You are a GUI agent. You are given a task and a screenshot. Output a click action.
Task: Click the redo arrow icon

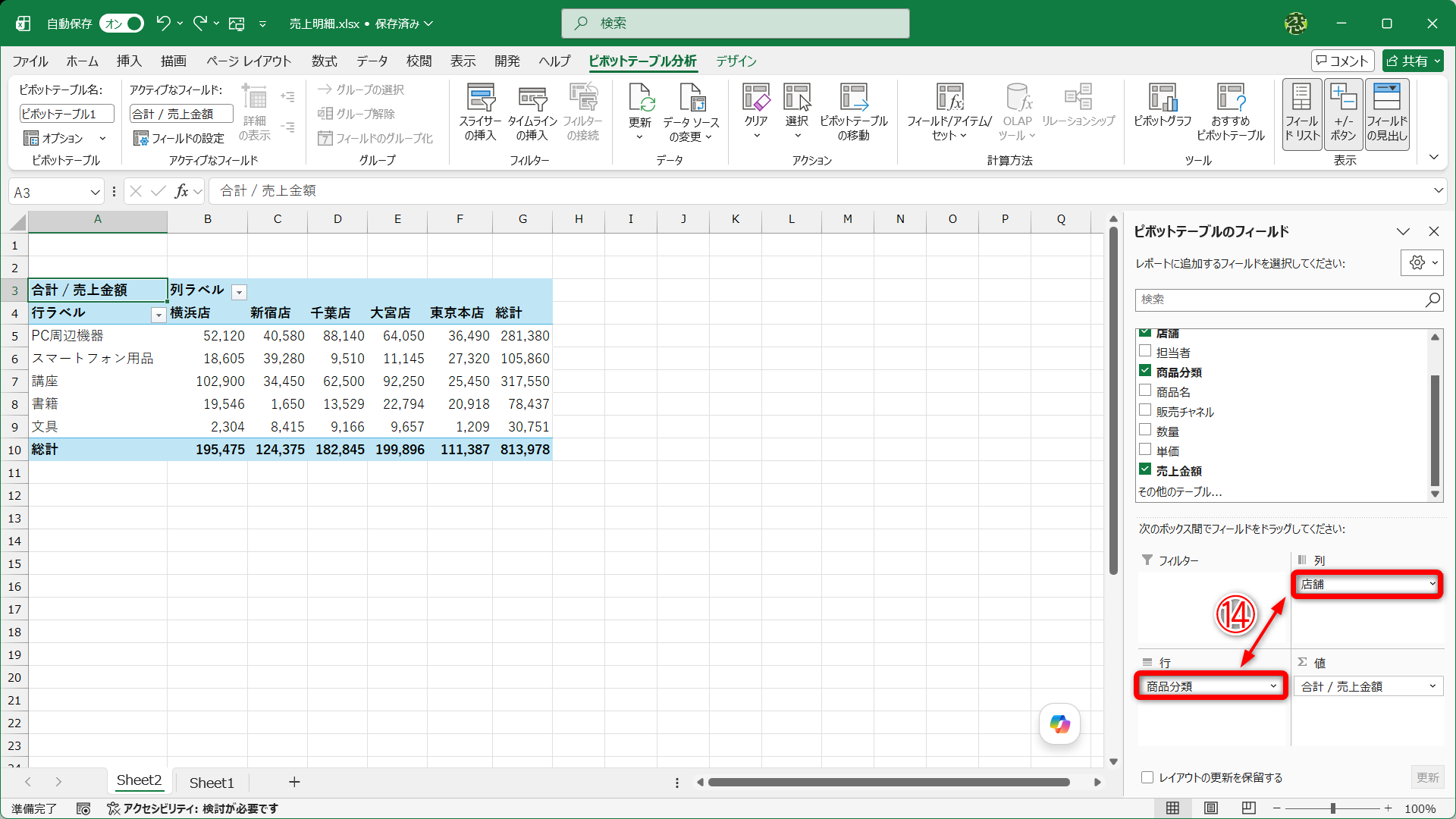pyautogui.click(x=199, y=24)
